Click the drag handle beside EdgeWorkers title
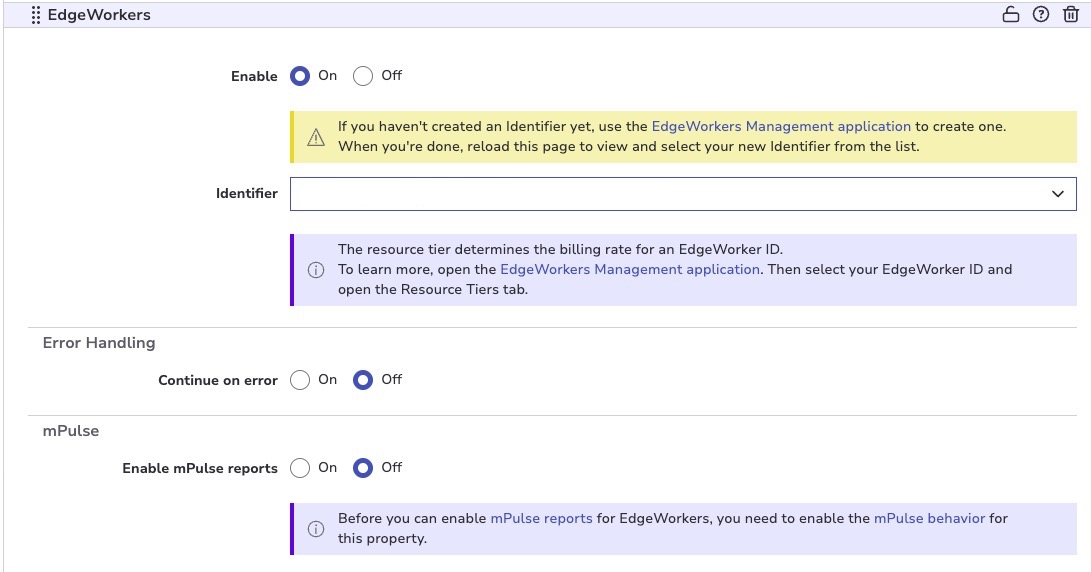The height and width of the screenshot is (572, 1091). tap(36, 15)
